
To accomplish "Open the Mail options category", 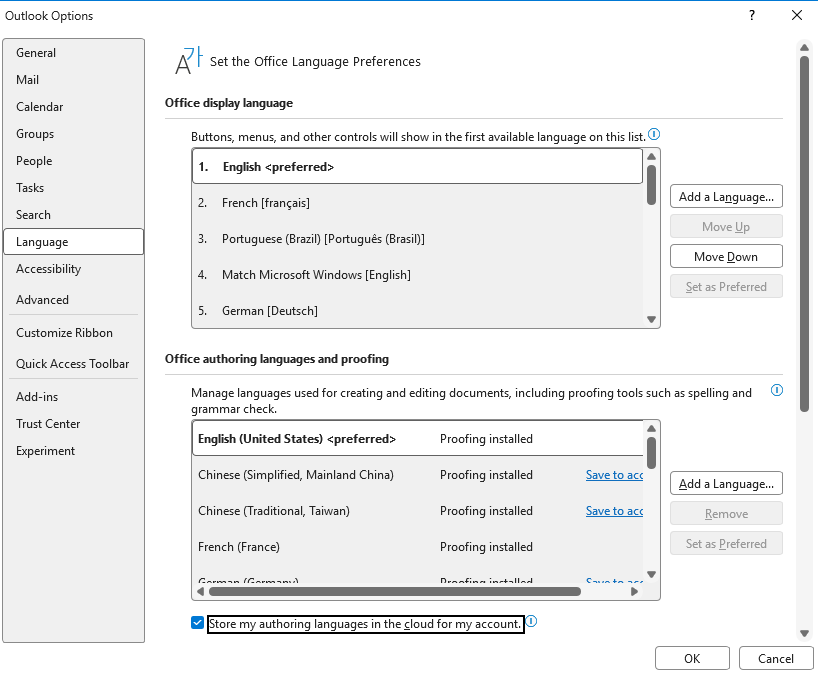I will tap(74, 80).
